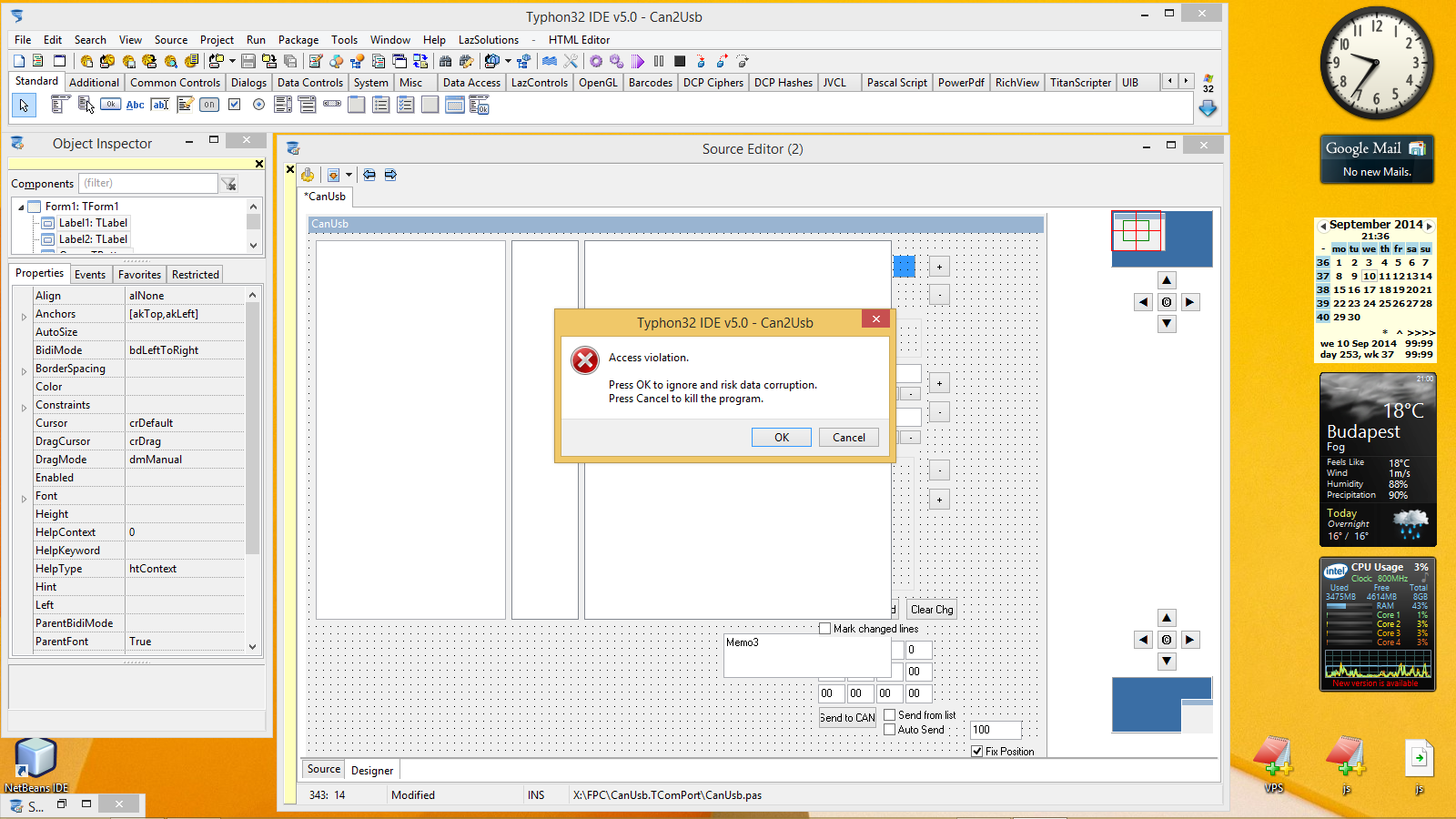This screenshot has width=1456, height=819.
Task: Click the *CanUsb source editor page tab
Action: [326, 197]
